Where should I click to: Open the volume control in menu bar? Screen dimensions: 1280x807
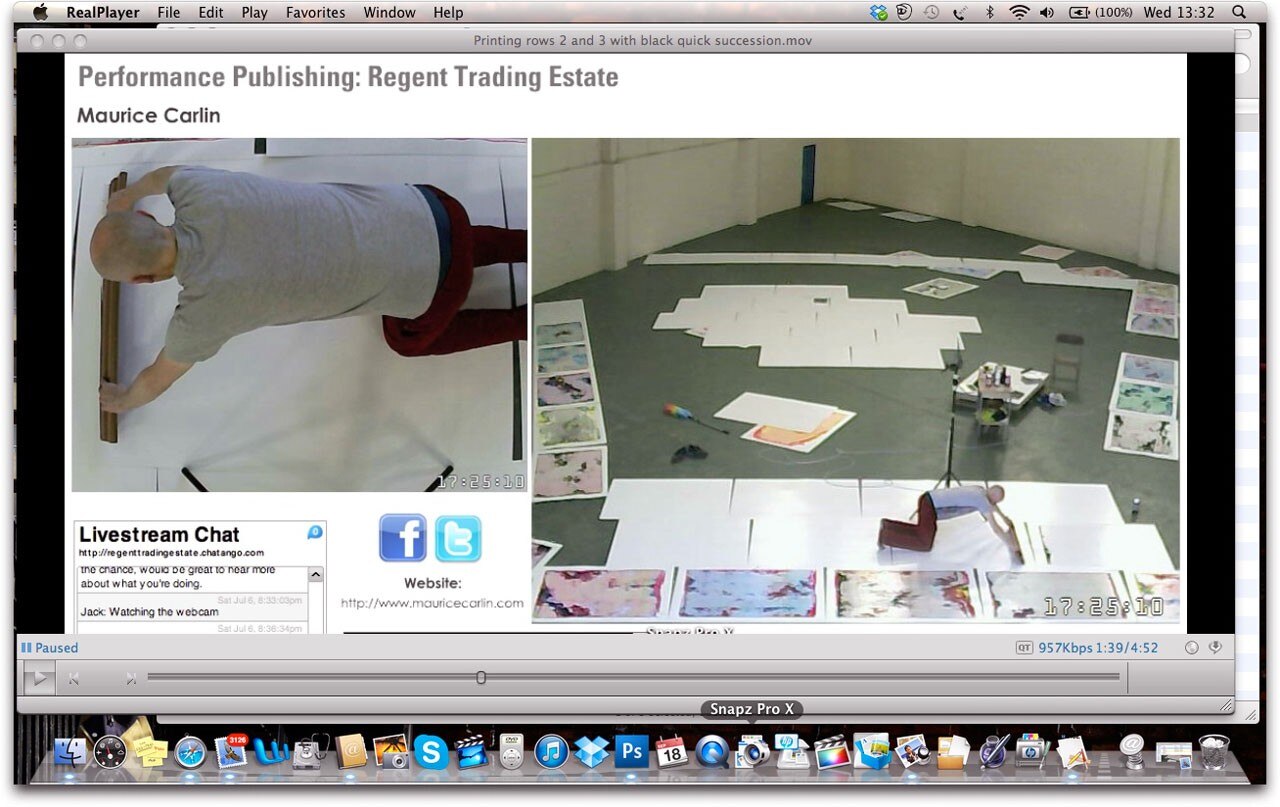click(x=1047, y=13)
